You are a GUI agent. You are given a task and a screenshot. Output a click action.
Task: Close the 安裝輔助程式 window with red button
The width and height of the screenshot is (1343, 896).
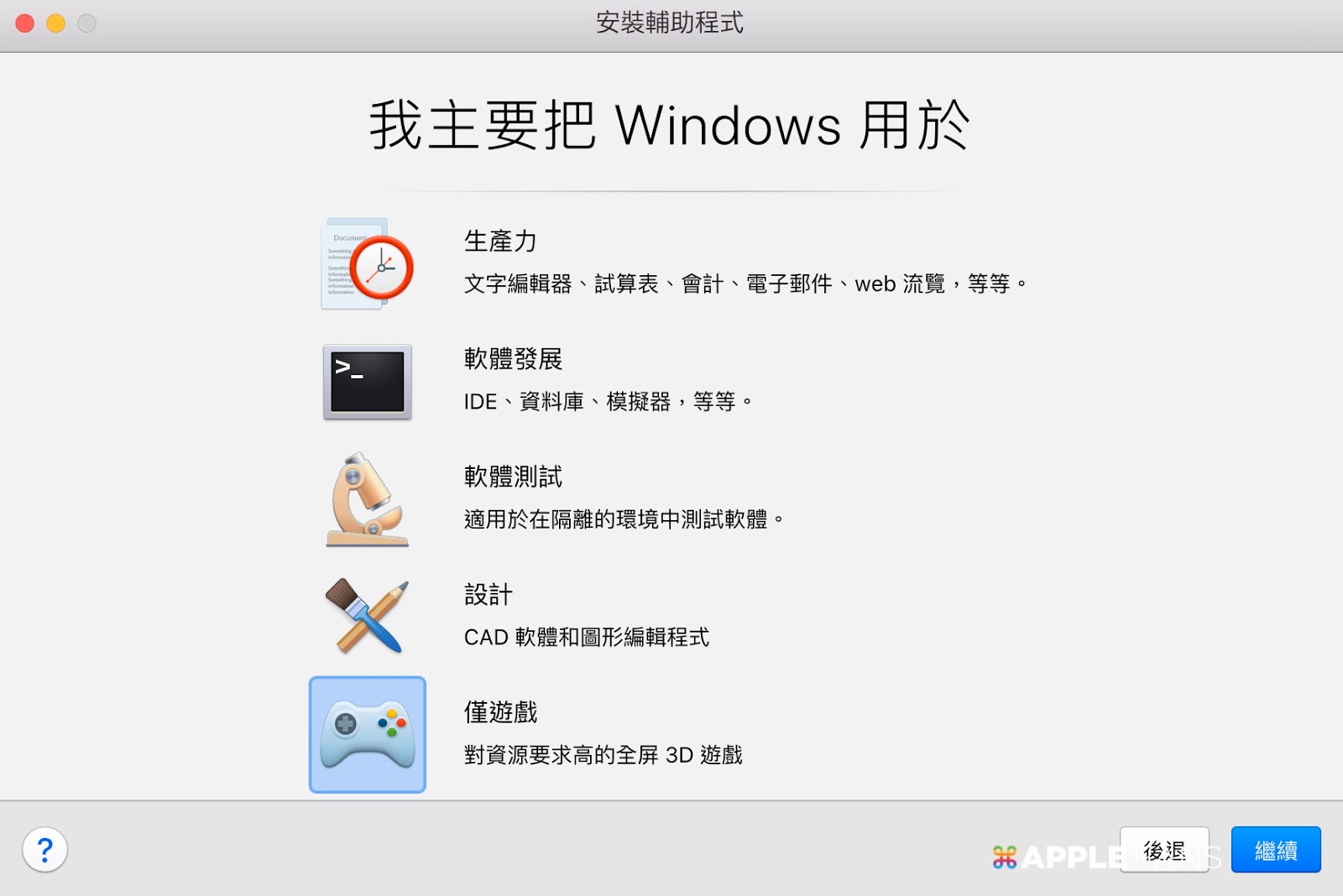[25, 23]
